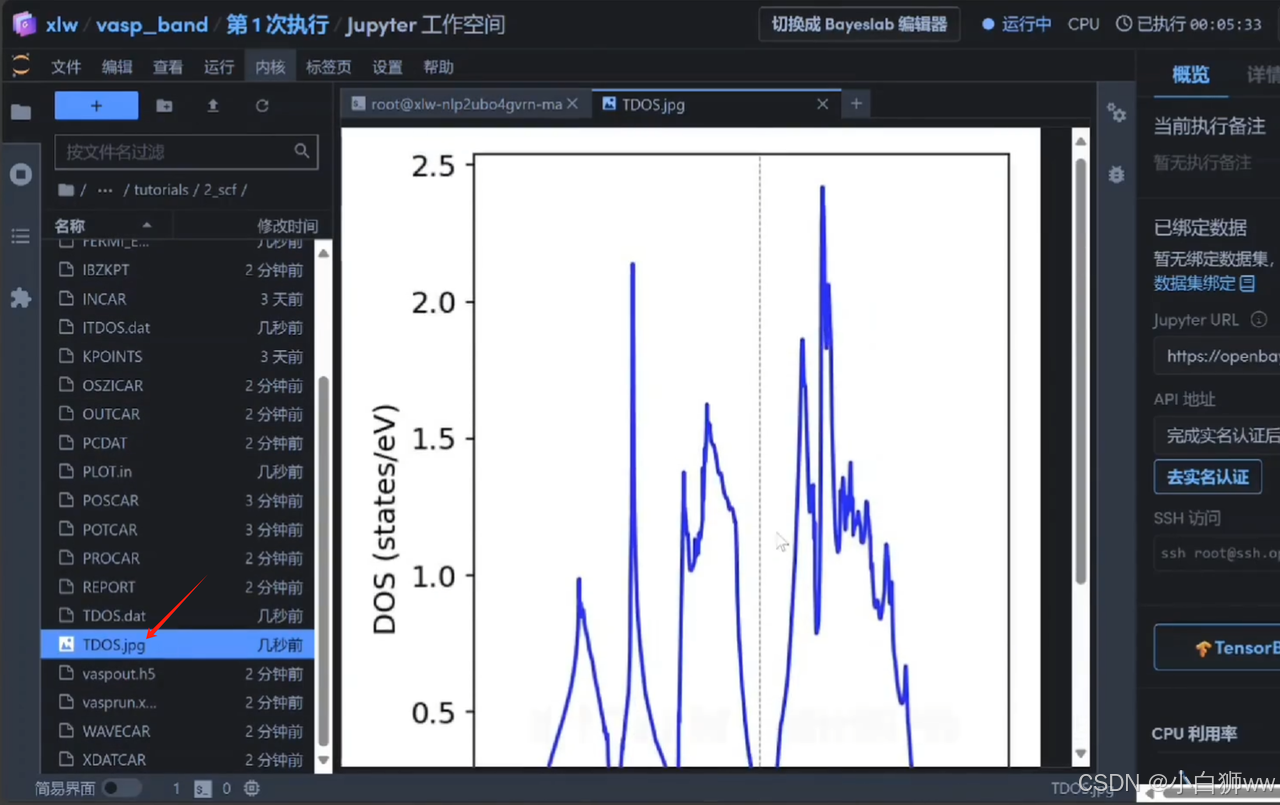The height and width of the screenshot is (805, 1280).
Task: Click the real-name verification button
Action: [1208, 477]
